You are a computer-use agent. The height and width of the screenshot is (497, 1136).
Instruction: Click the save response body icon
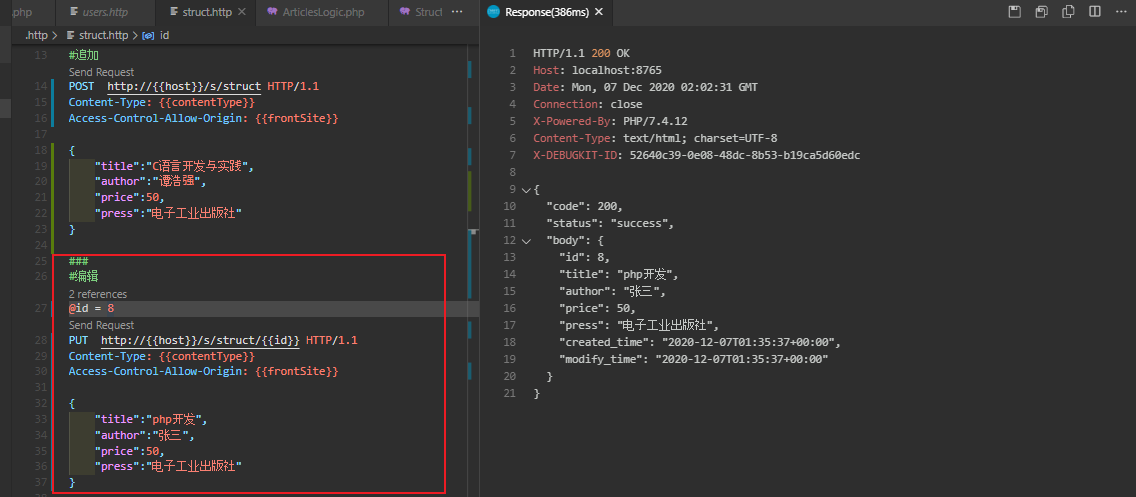click(1041, 12)
